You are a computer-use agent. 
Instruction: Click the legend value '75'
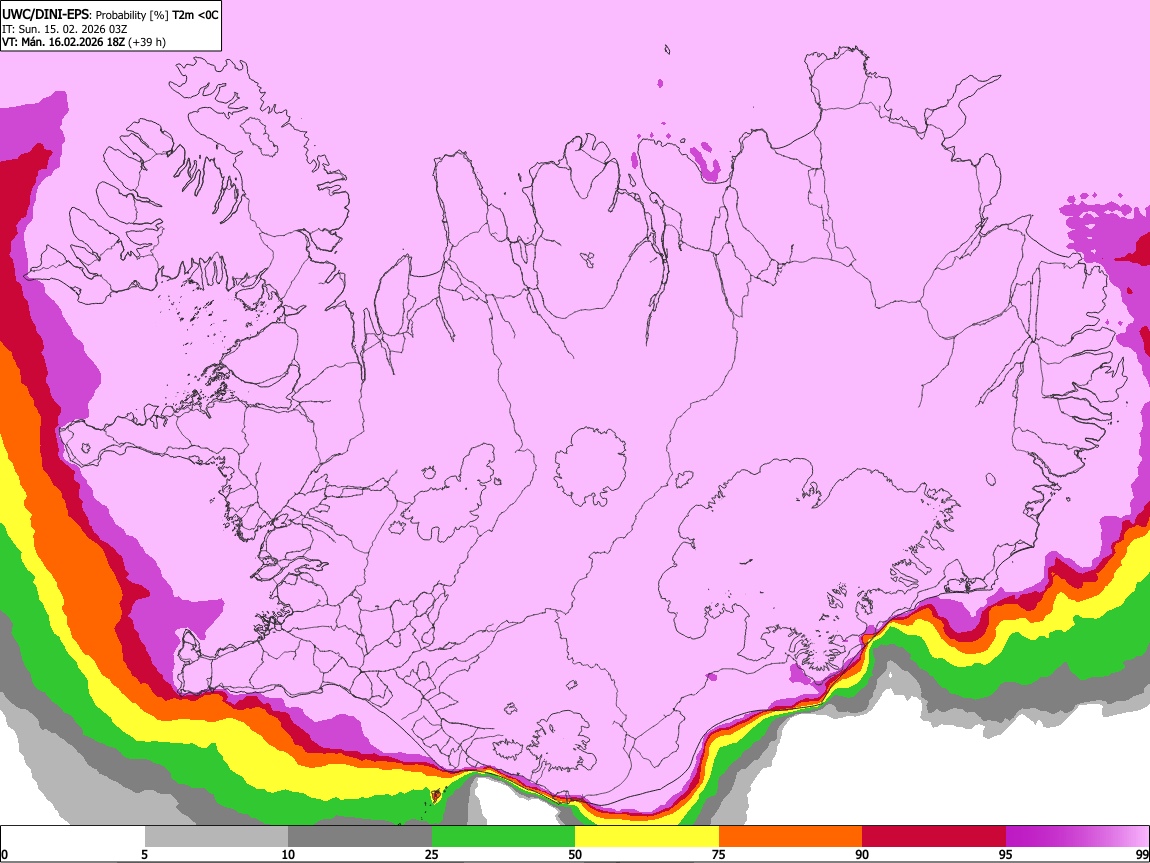coord(719,854)
